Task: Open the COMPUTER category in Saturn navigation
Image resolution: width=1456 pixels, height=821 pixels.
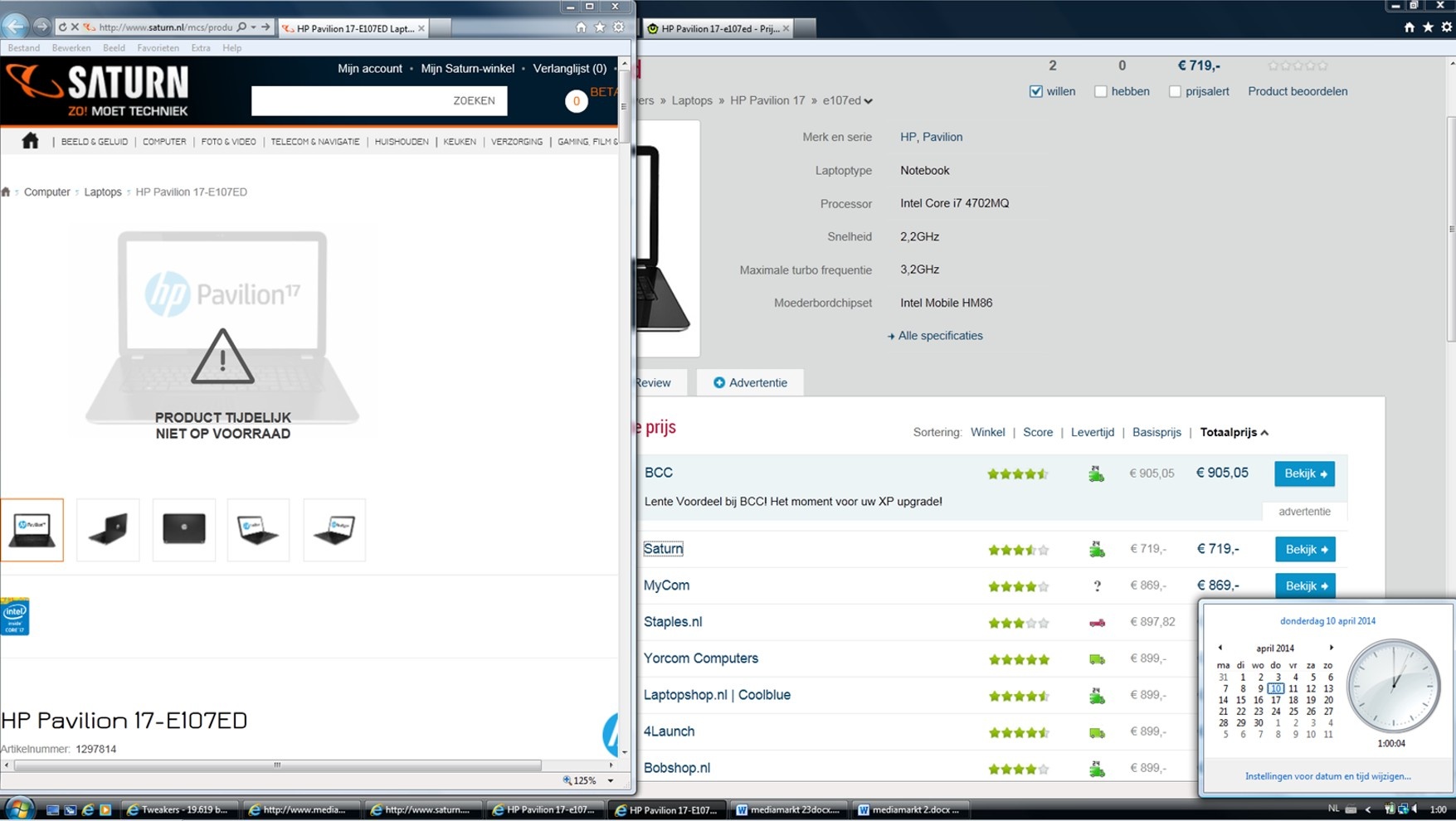Action: (164, 142)
